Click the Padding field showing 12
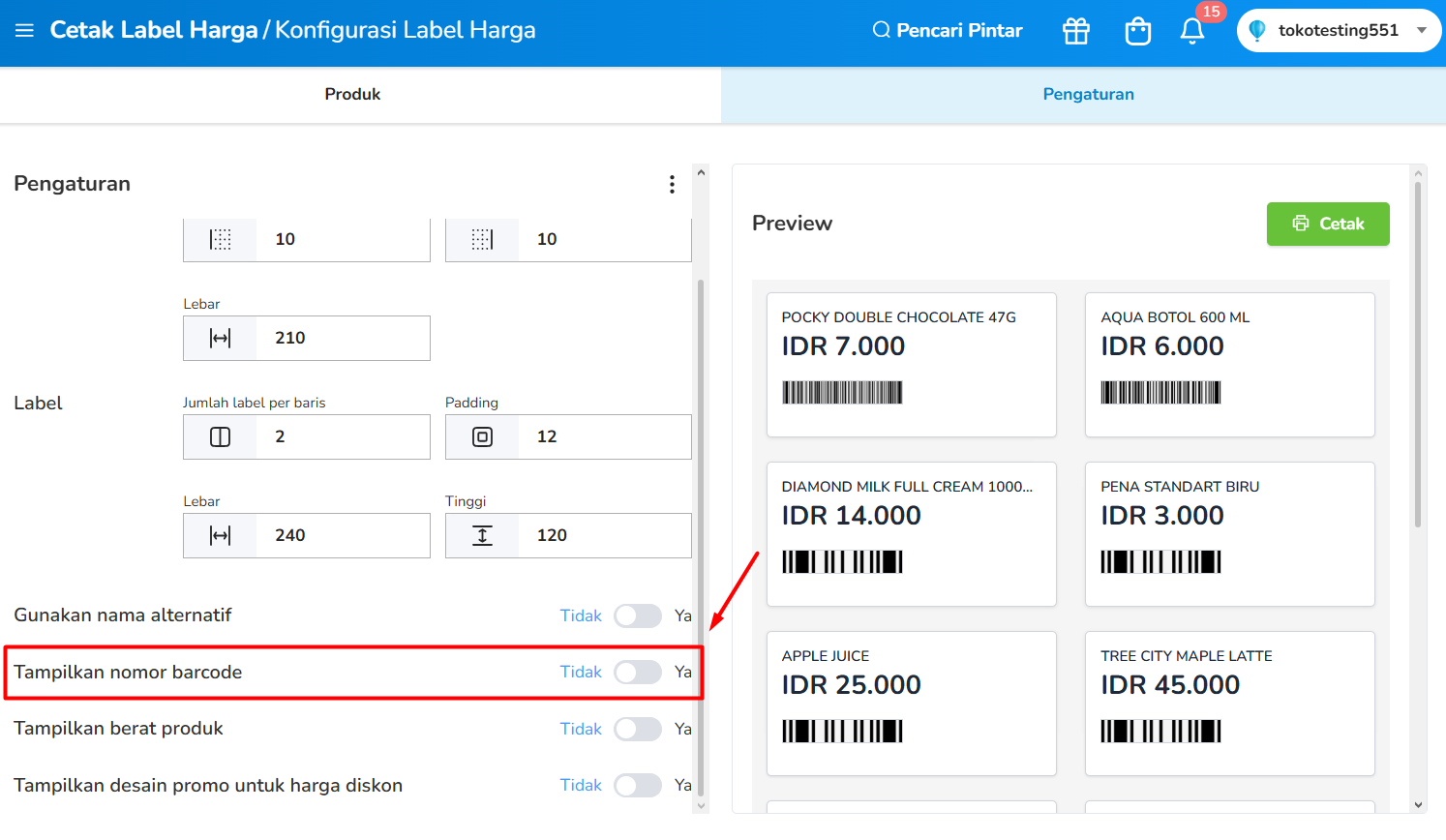The height and width of the screenshot is (840, 1446). click(x=568, y=436)
